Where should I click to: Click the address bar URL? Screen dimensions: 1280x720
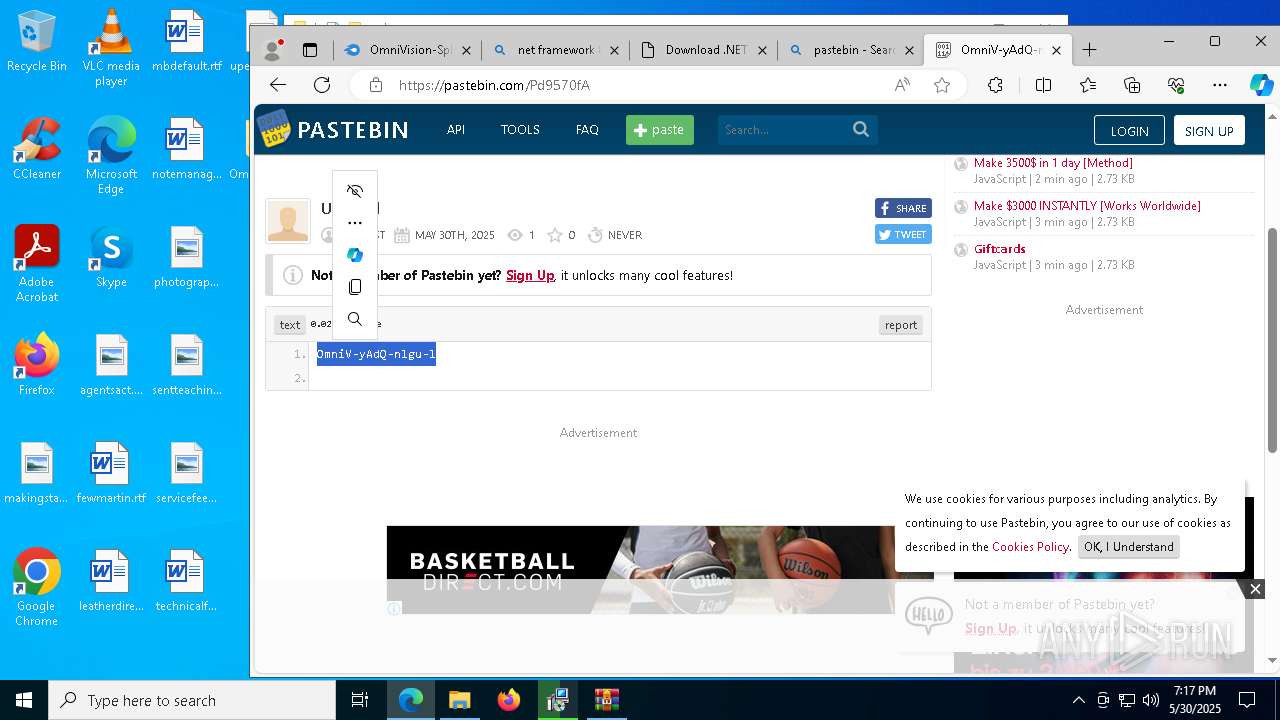pyautogui.click(x=494, y=85)
